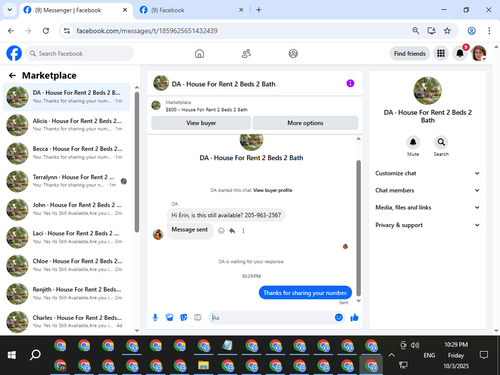Search in conversation magnifier icon

(x=441, y=142)
